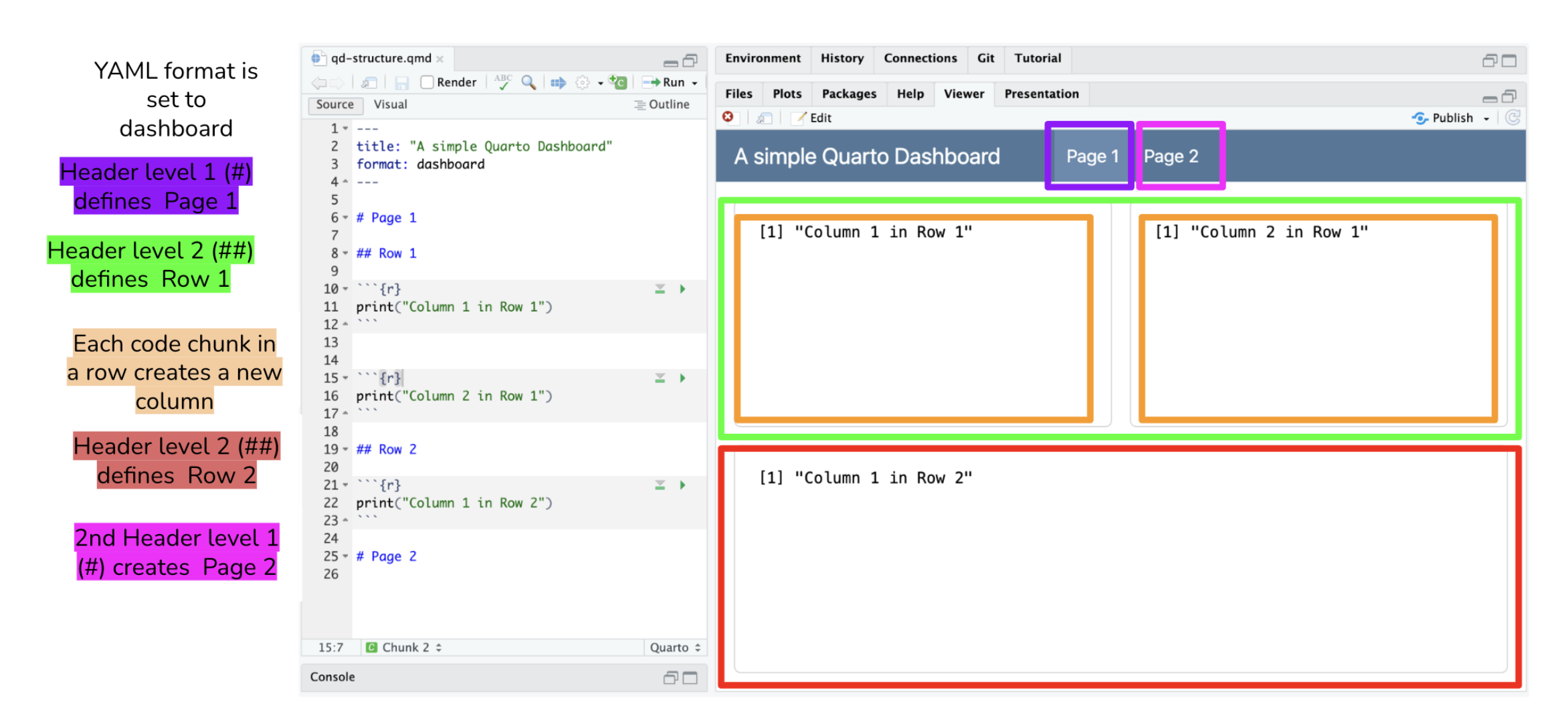This screenshot has height=726, width=1568.
Task: Enable the Render on Save checkbox
Action: point(427,82)
